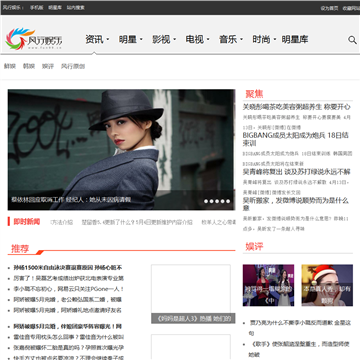Click the 韩娱 sub-navigation link
Viewport: 360px width, 360px height.
pos(29,66)
